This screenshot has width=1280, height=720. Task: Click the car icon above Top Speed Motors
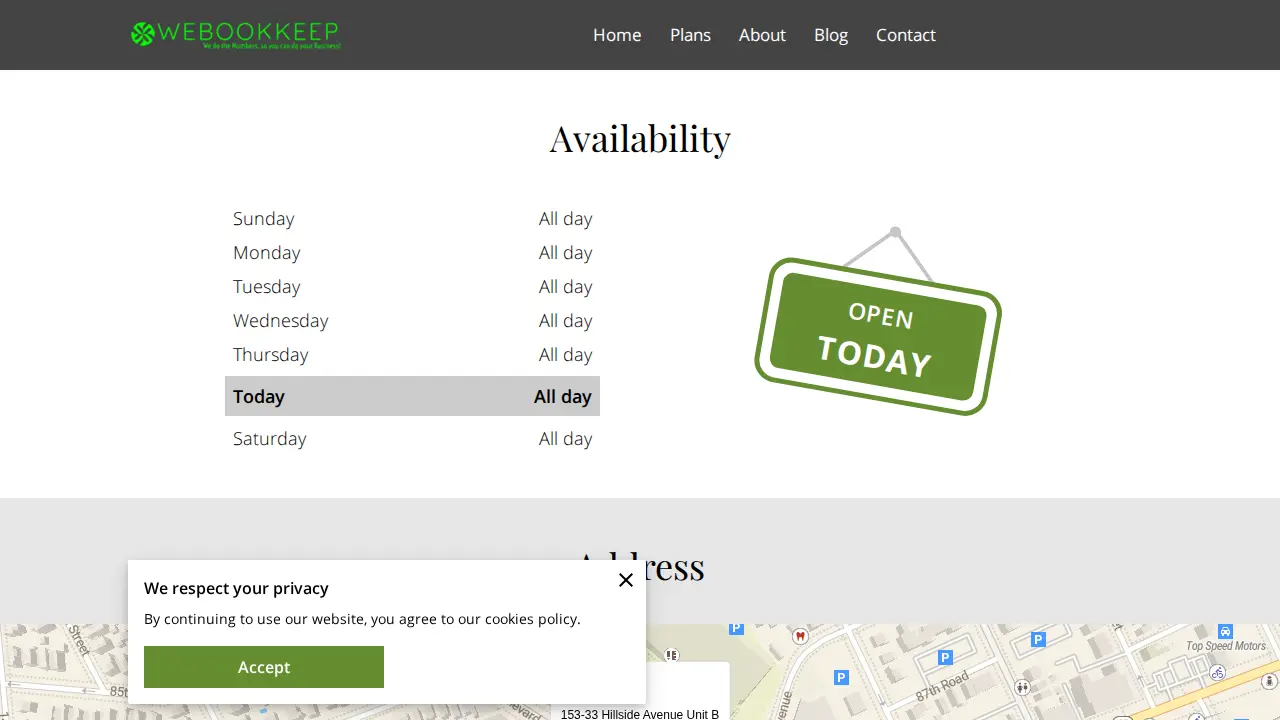click(x=1225, y=632)
